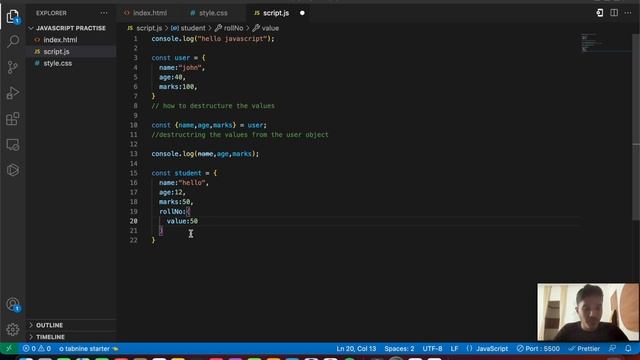Image resolution: width=640 pixels, height=360 pixels.
Task: Click the code minimap
Action: pos(606,43)
